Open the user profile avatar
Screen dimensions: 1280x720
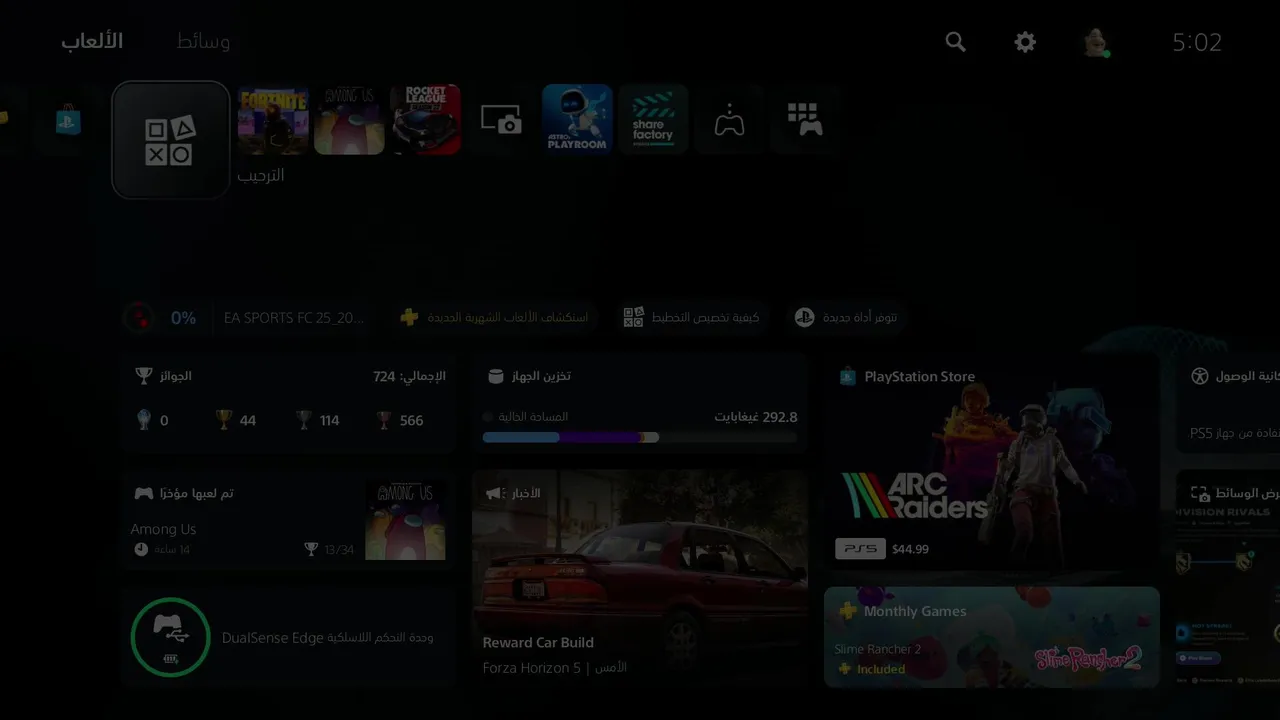pyautogui.click(x=1096, y=42)
